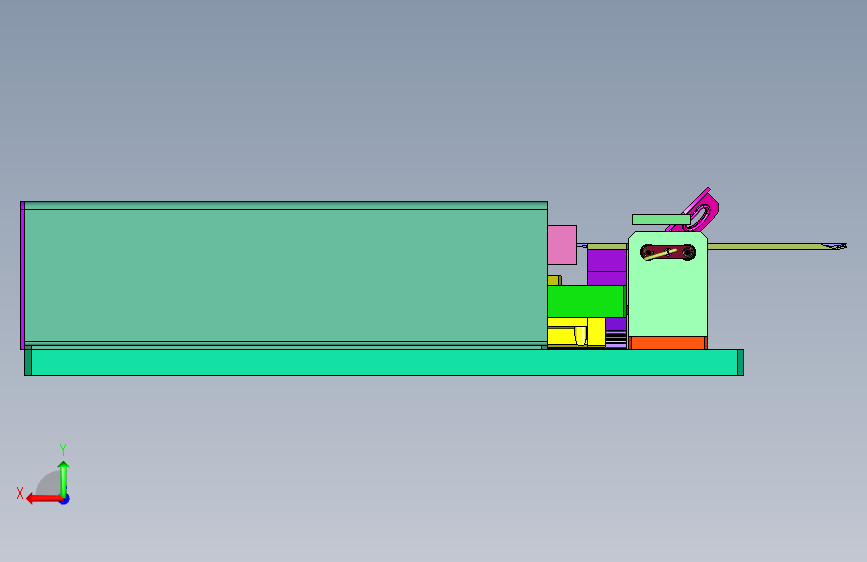Select the magenta angled bracket on top
Viewport: 867px width, 562px height.
[x=701, y=211]
